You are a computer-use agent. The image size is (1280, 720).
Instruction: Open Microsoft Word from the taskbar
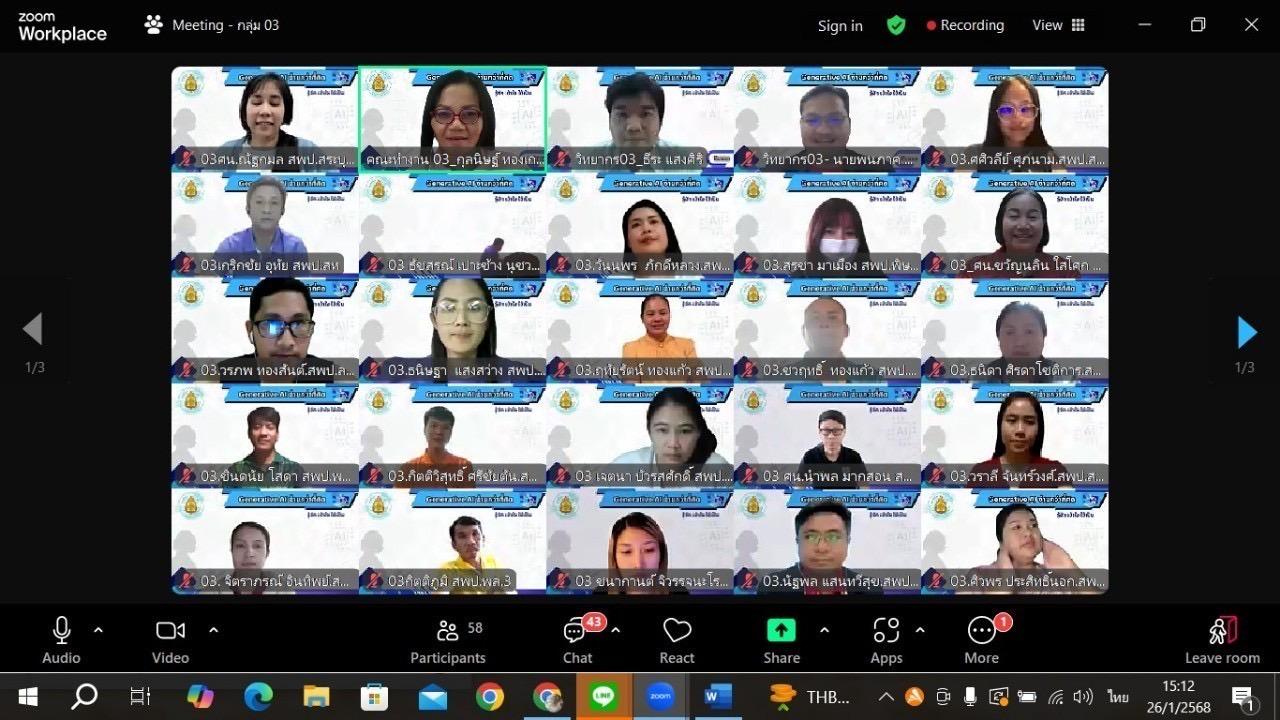click(717, 696)
